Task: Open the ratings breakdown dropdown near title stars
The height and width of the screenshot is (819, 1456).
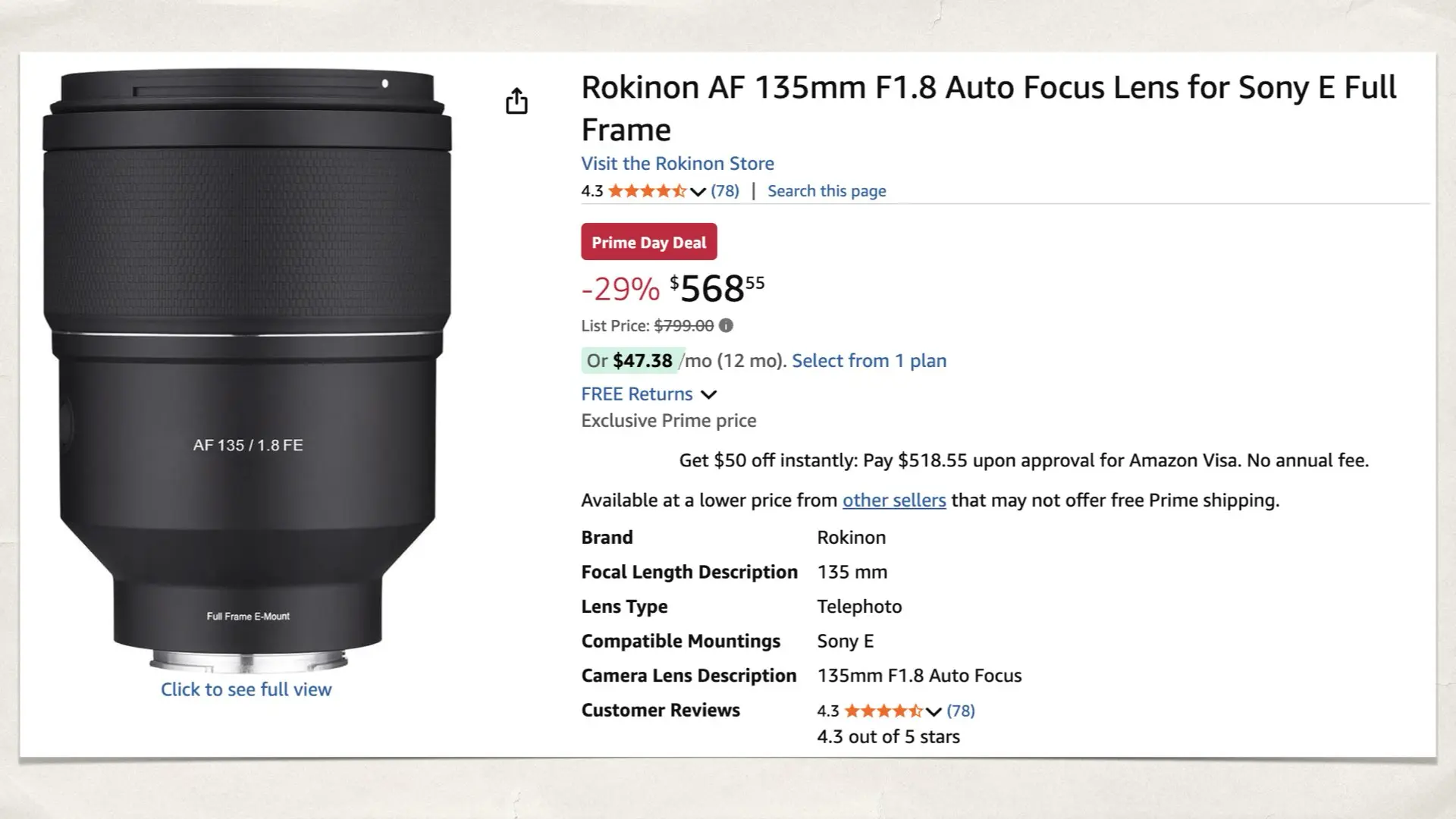Action: coord(697,192)
